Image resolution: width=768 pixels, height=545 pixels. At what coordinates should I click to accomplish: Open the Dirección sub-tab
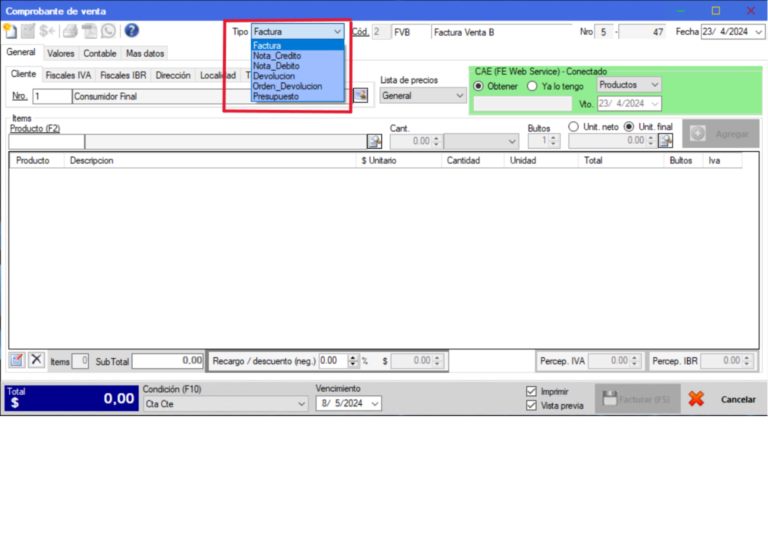[x=173, y=75]
